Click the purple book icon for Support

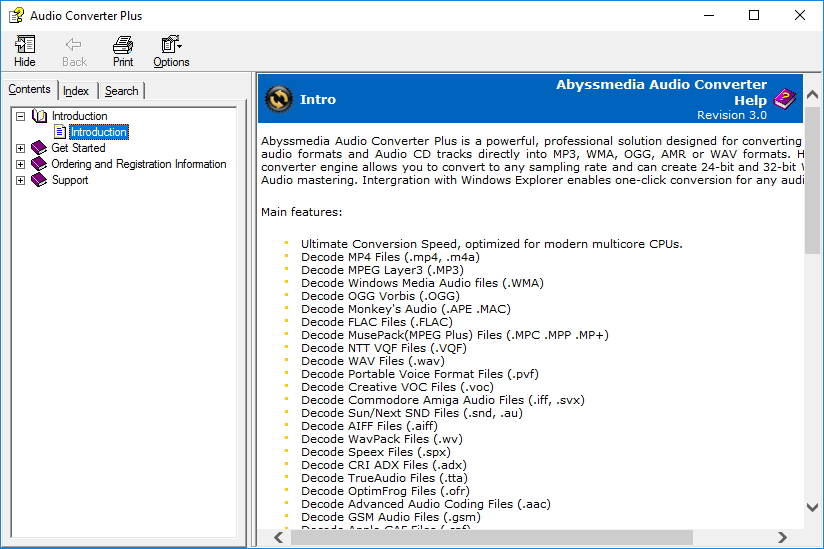(x=39, y=180)
